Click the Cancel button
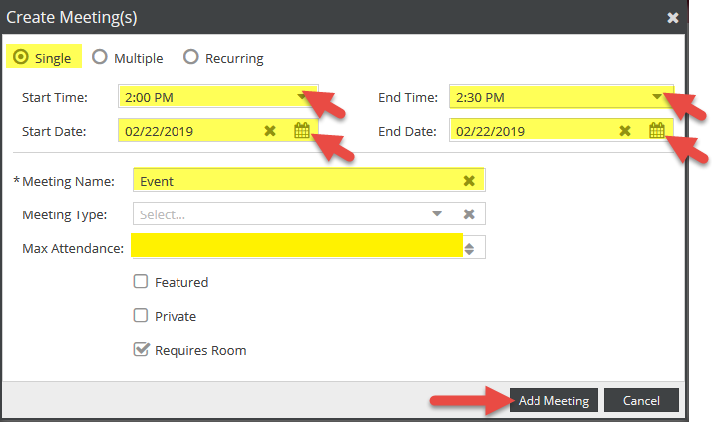712x422 pixels. coord(641,400)
